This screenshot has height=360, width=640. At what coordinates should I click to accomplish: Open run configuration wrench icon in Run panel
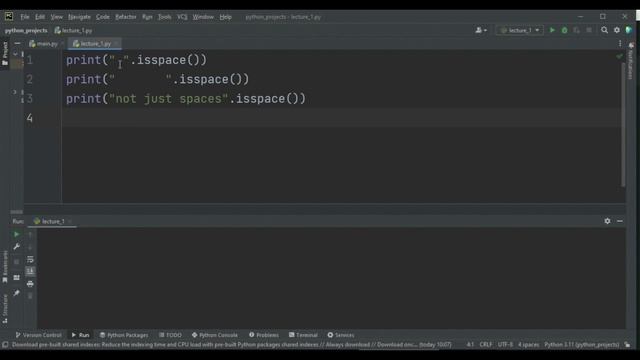click(16, 247)
